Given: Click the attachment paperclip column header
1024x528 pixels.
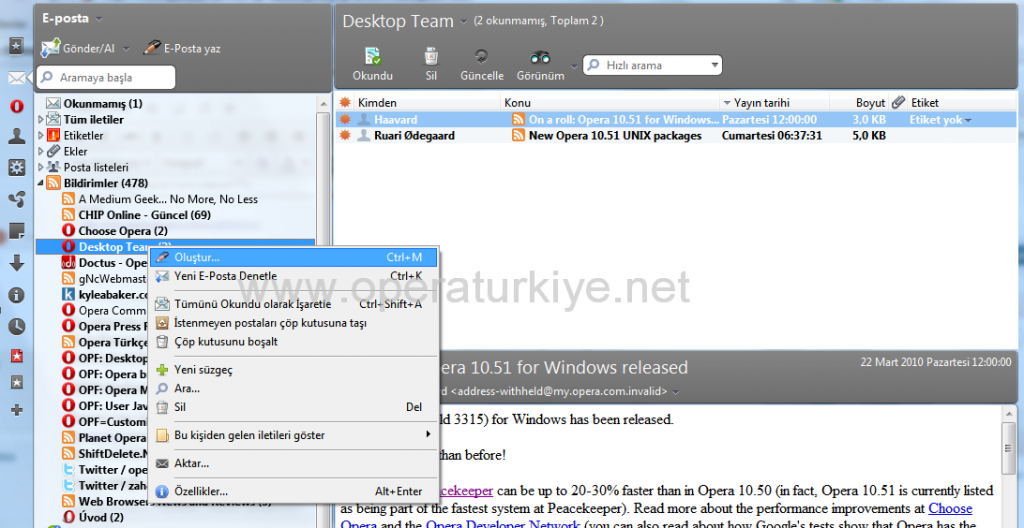Looking at the screenshot, I should [x=899, y=103].
